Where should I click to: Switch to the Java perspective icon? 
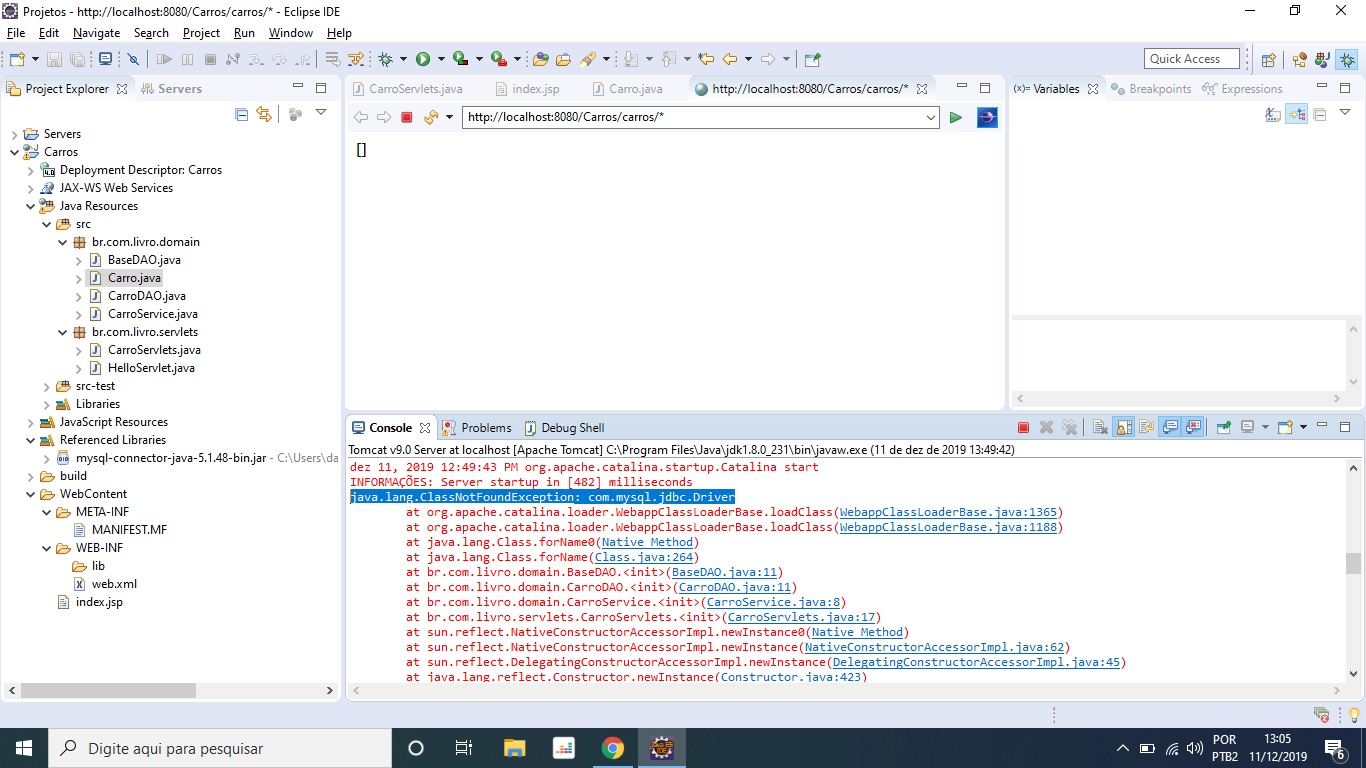1323,59
